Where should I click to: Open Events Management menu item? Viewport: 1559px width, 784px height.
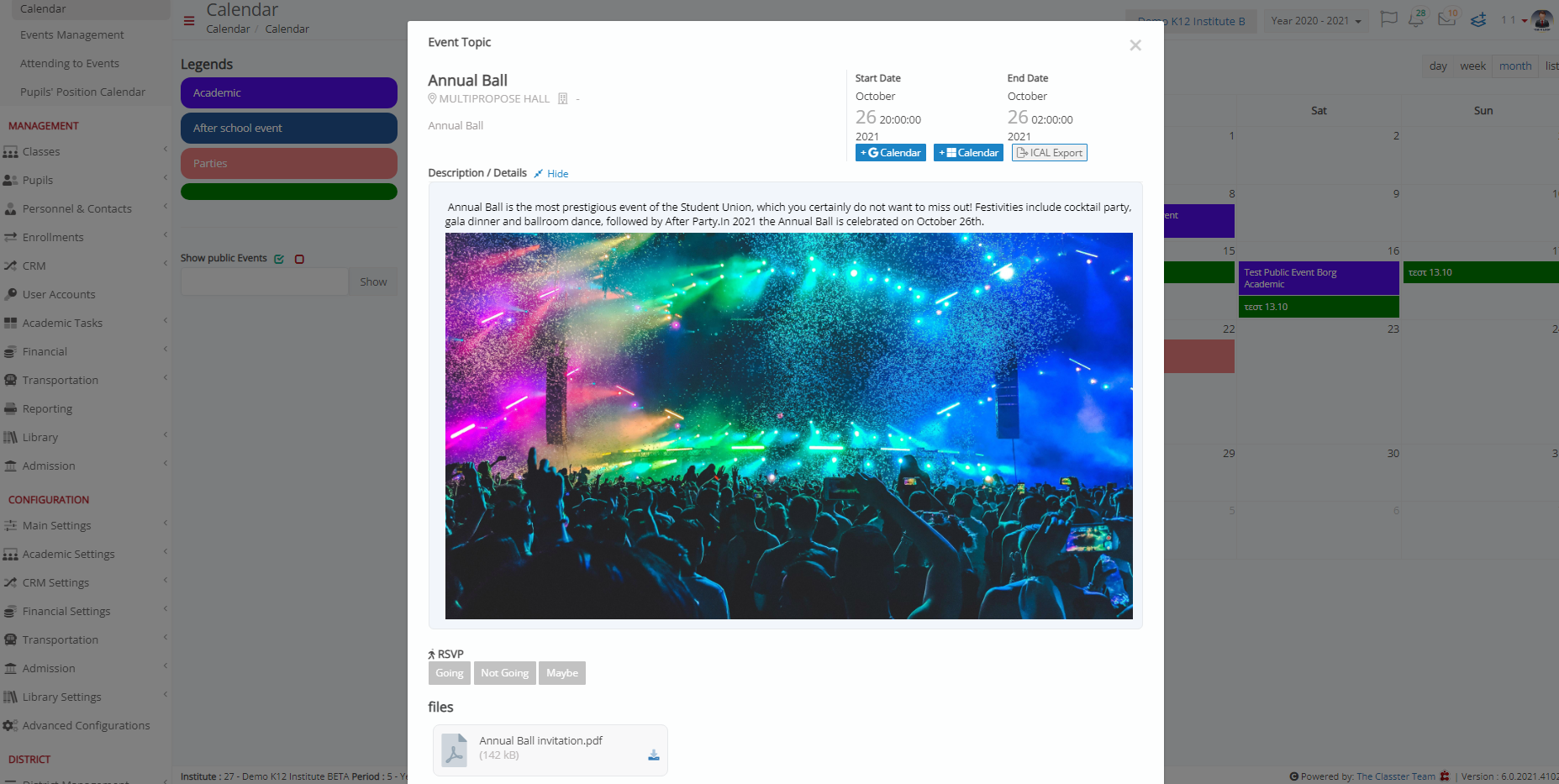click(72, 35)
